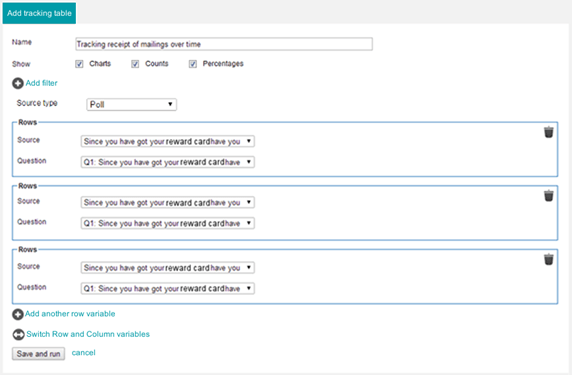Click Switch Row and Column variables link
The height and width of the screenshot is (375, 572).
88,334
